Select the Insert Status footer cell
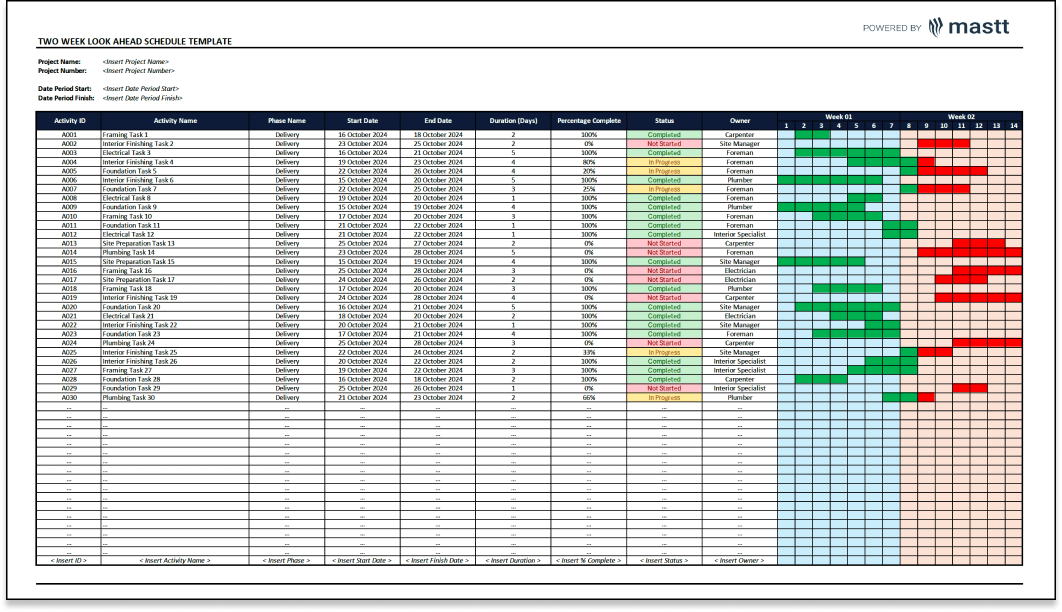This screenshot has height=612, width=1062. click(x=664, y=561)
